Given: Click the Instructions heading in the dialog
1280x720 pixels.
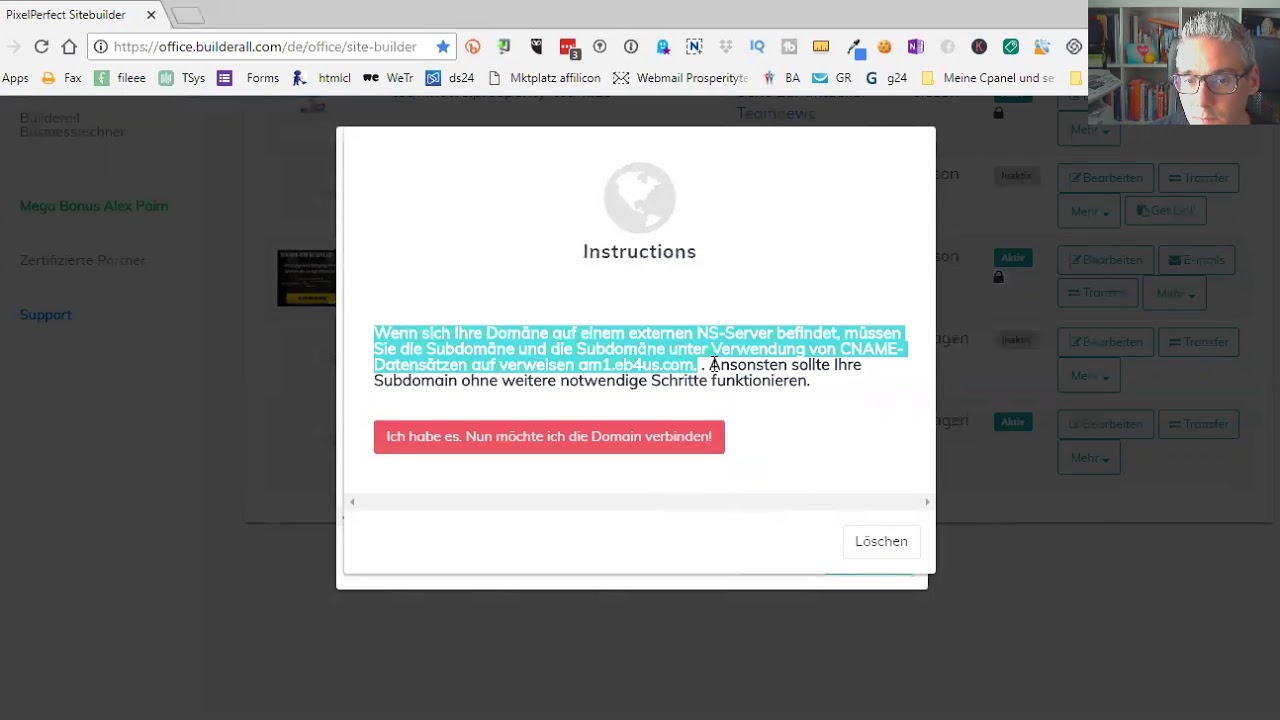Looking at the screenshot, I should click(x=639, y=252).
